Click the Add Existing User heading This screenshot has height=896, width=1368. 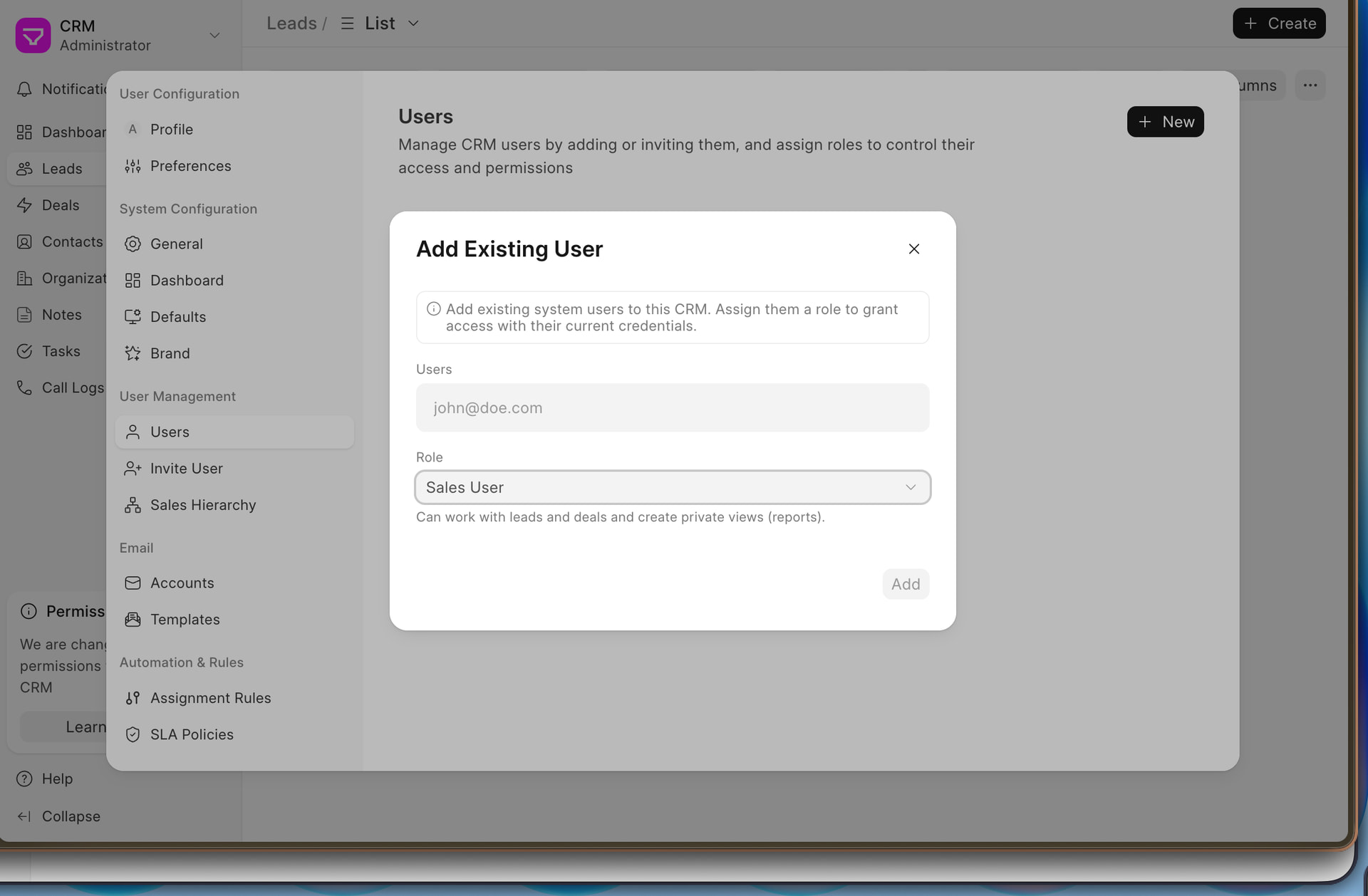[509, 249]
